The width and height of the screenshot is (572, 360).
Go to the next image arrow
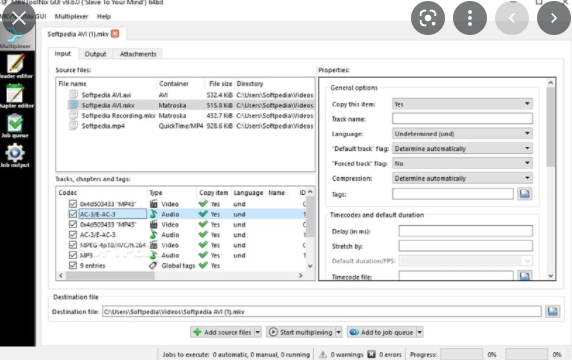coord(554,18)
